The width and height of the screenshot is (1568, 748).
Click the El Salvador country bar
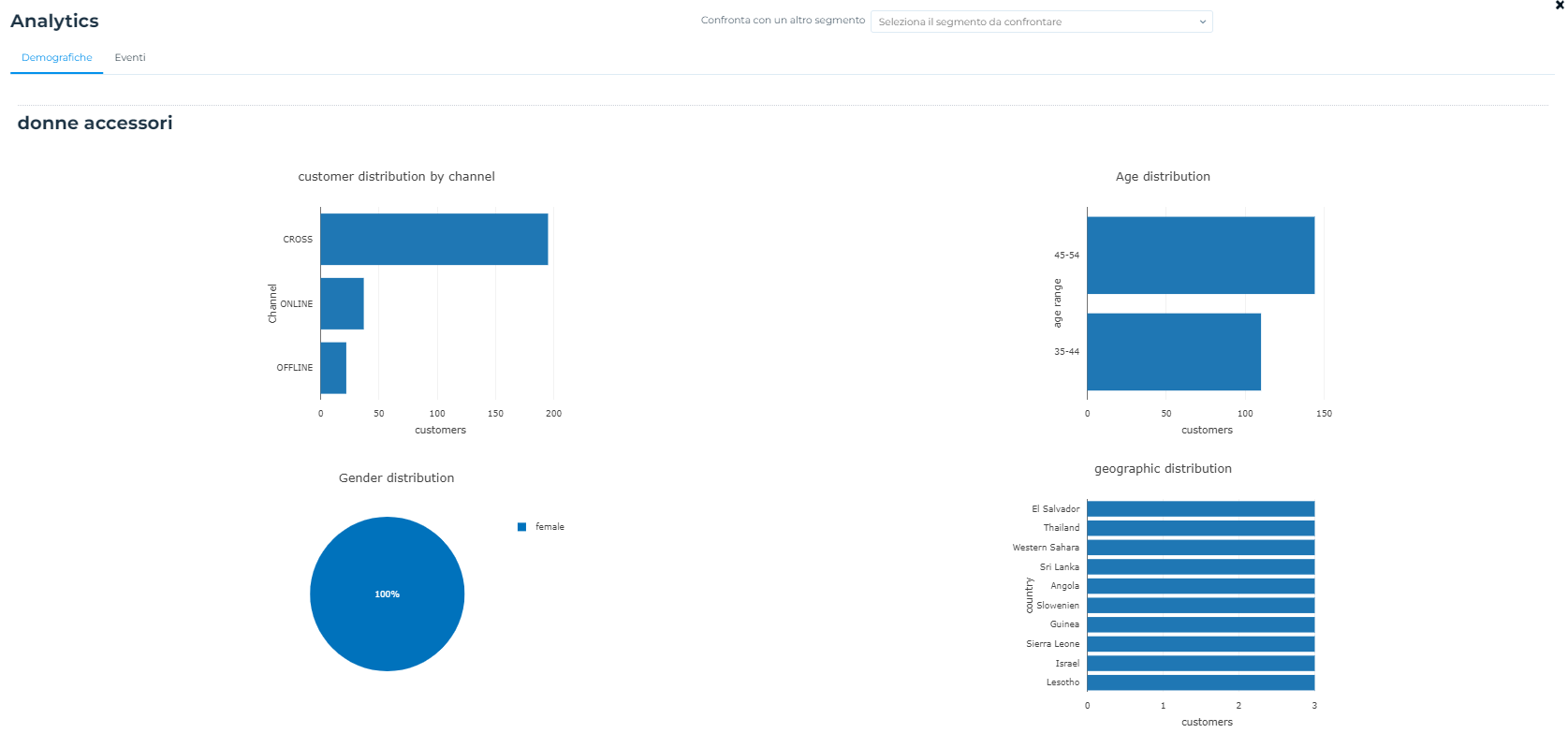(1201, 508)
